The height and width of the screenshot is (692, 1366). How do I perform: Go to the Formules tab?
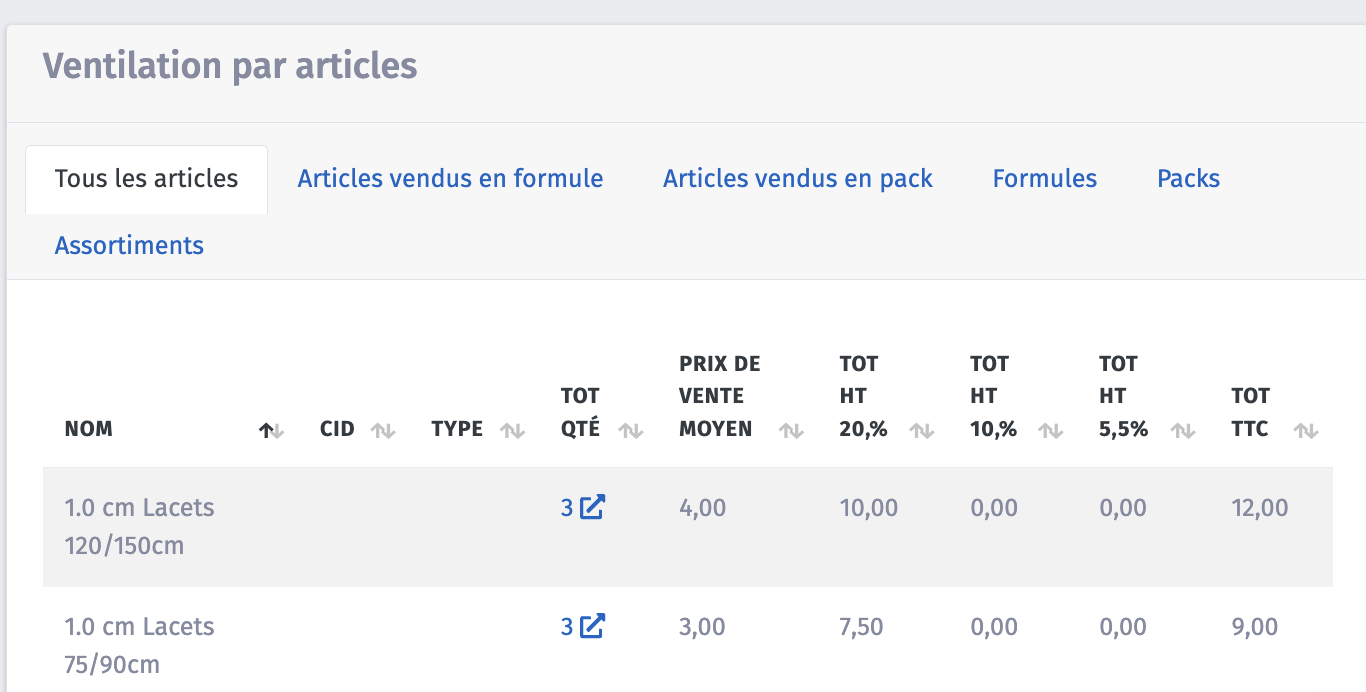click(1044, 179)
